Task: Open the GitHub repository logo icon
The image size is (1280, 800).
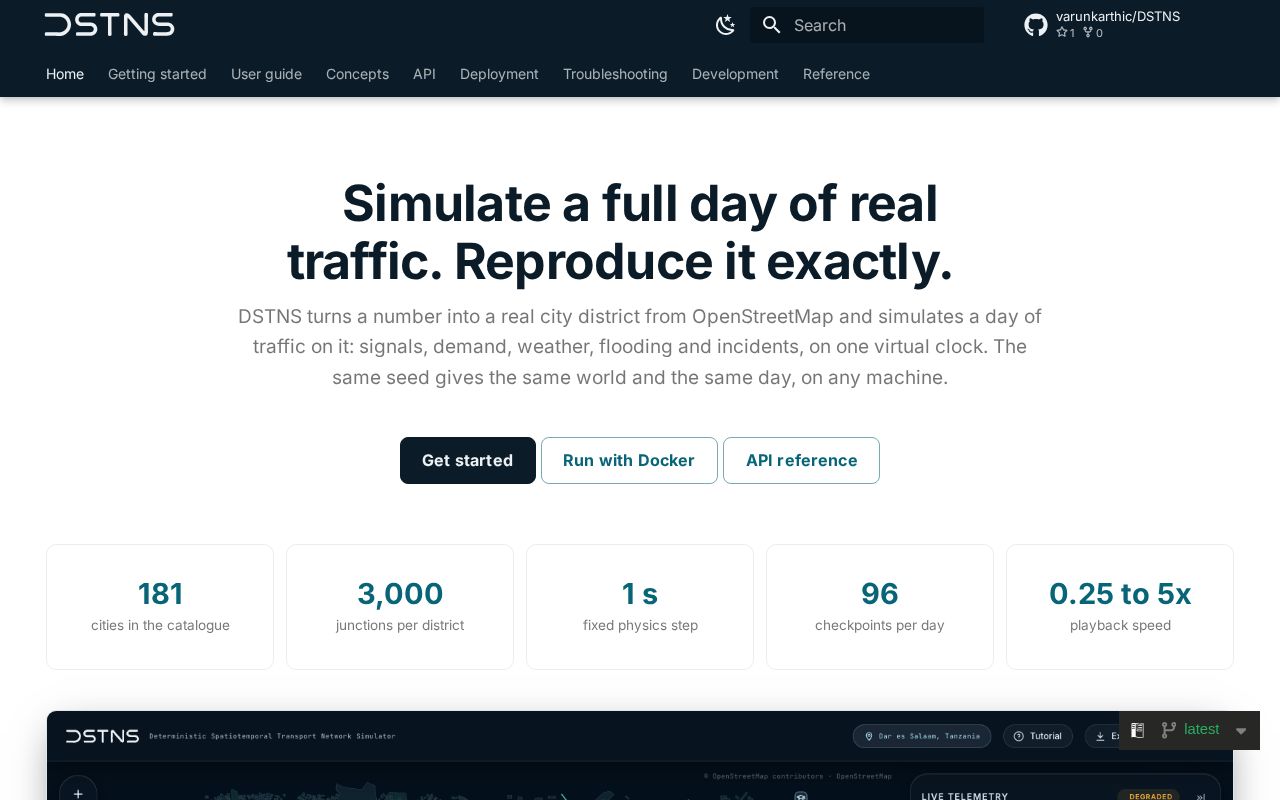Action: 1036,25
